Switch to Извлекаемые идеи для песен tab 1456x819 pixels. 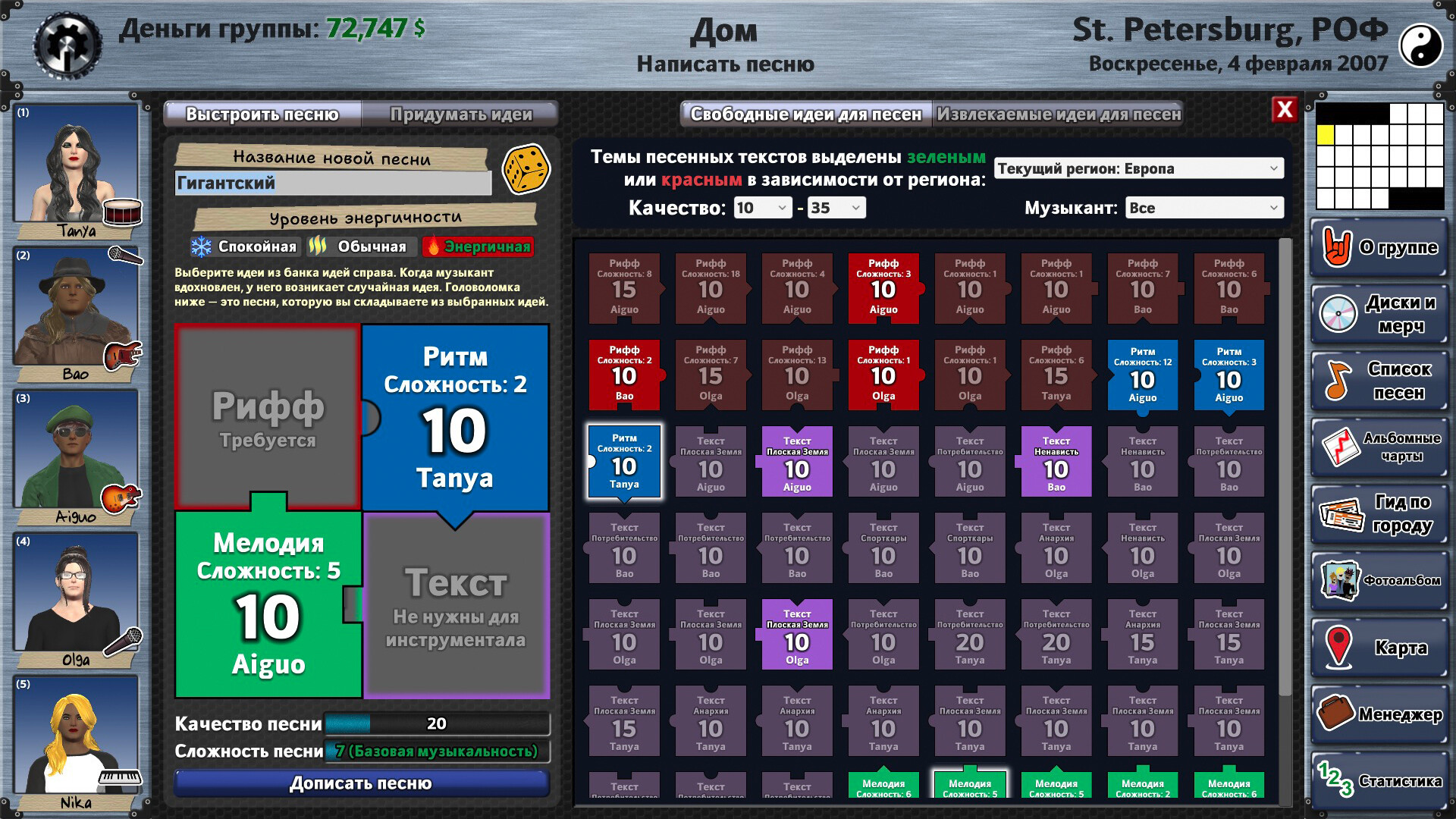pyautogui.click(x=1058, y=115)
